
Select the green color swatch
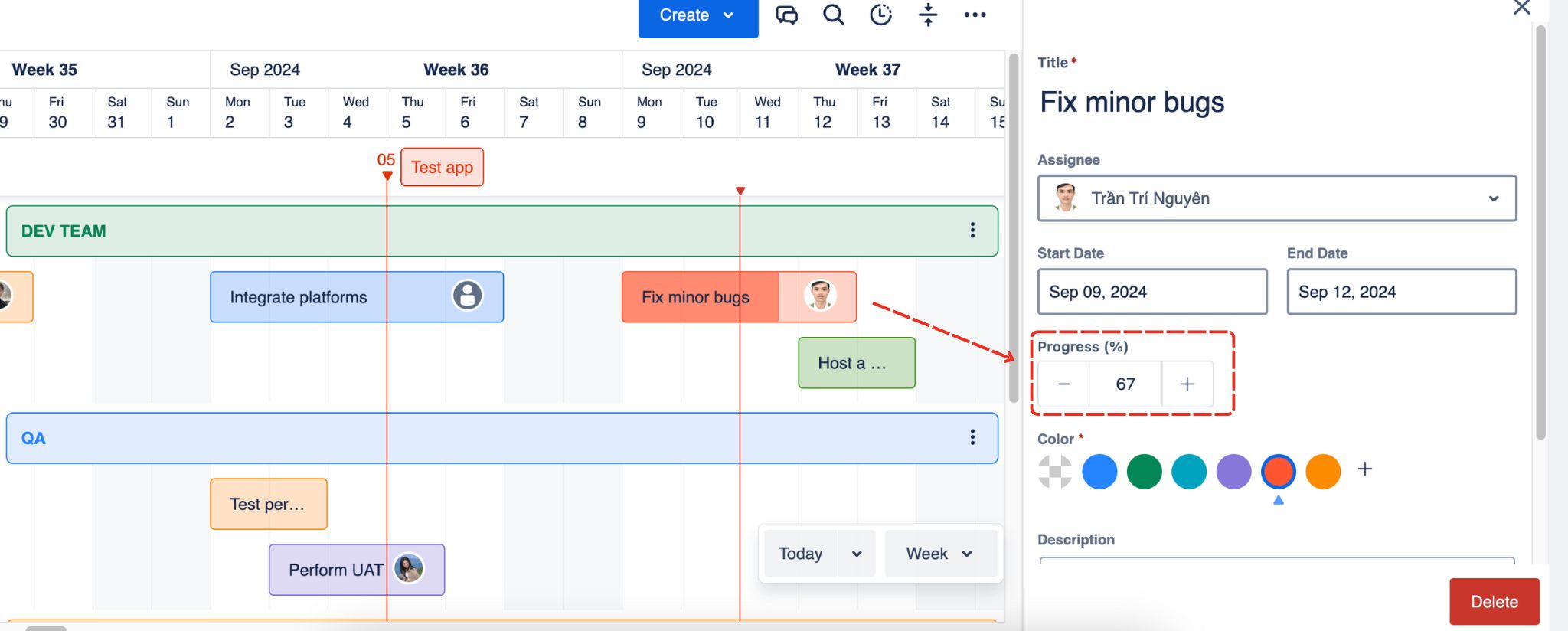point(1144,472)
